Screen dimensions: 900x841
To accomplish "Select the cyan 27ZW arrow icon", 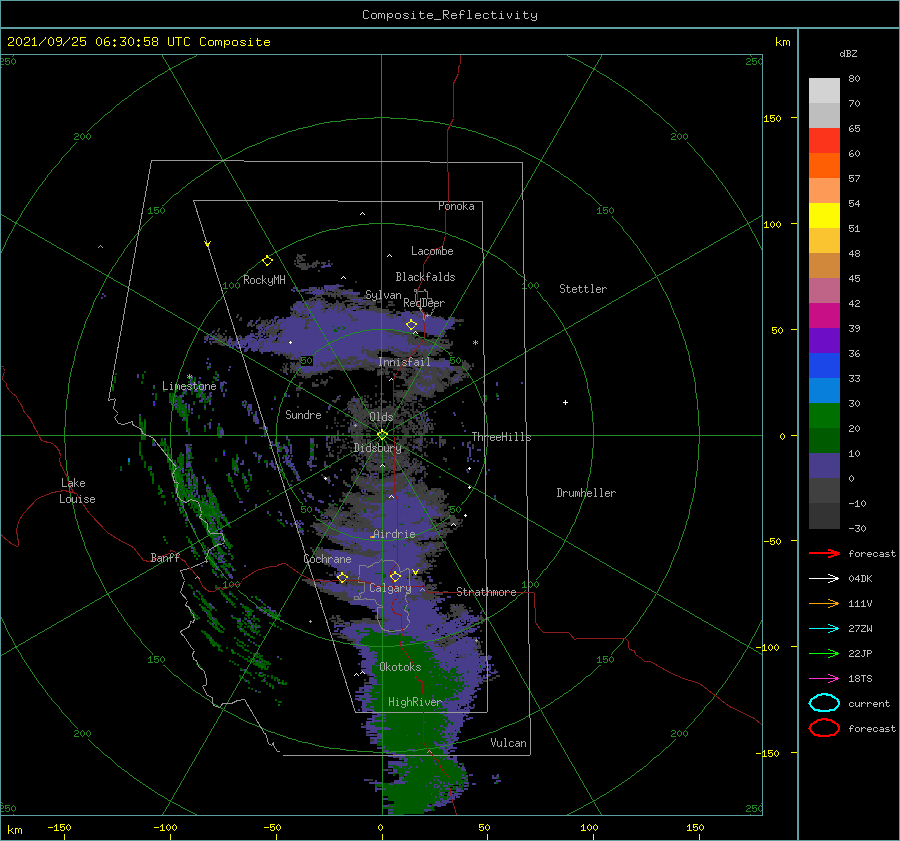I will click(x=824, y=629).
